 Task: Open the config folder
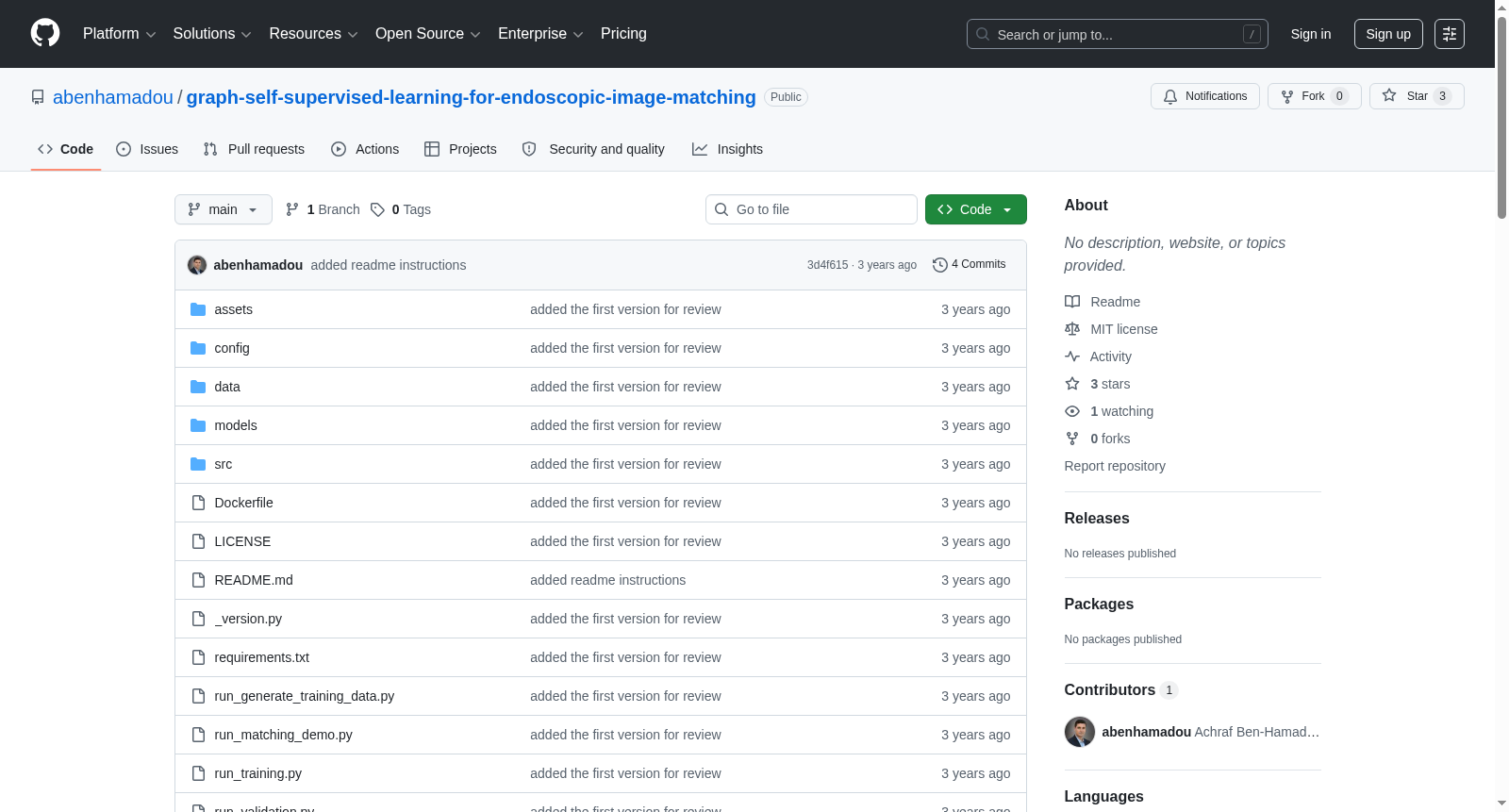click(232, 348)
